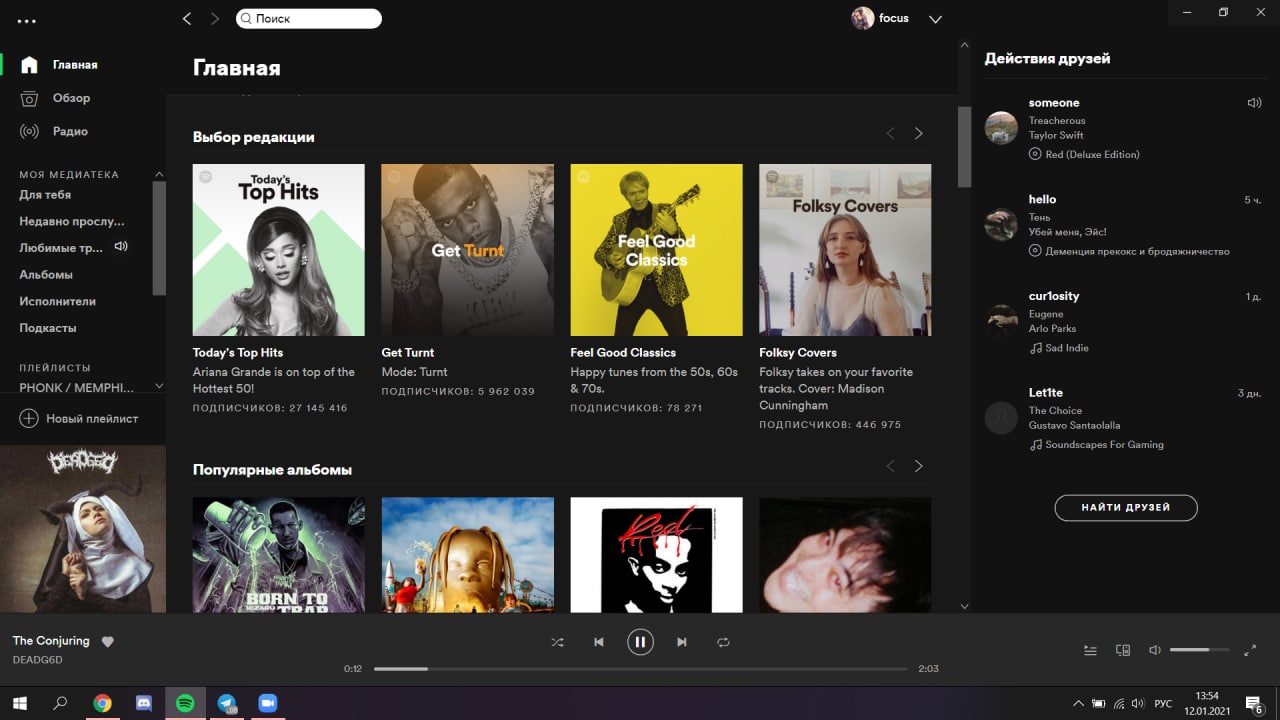Open Подкасты in library
This screenshot has height=720, width=1280.
pos(48,328)
